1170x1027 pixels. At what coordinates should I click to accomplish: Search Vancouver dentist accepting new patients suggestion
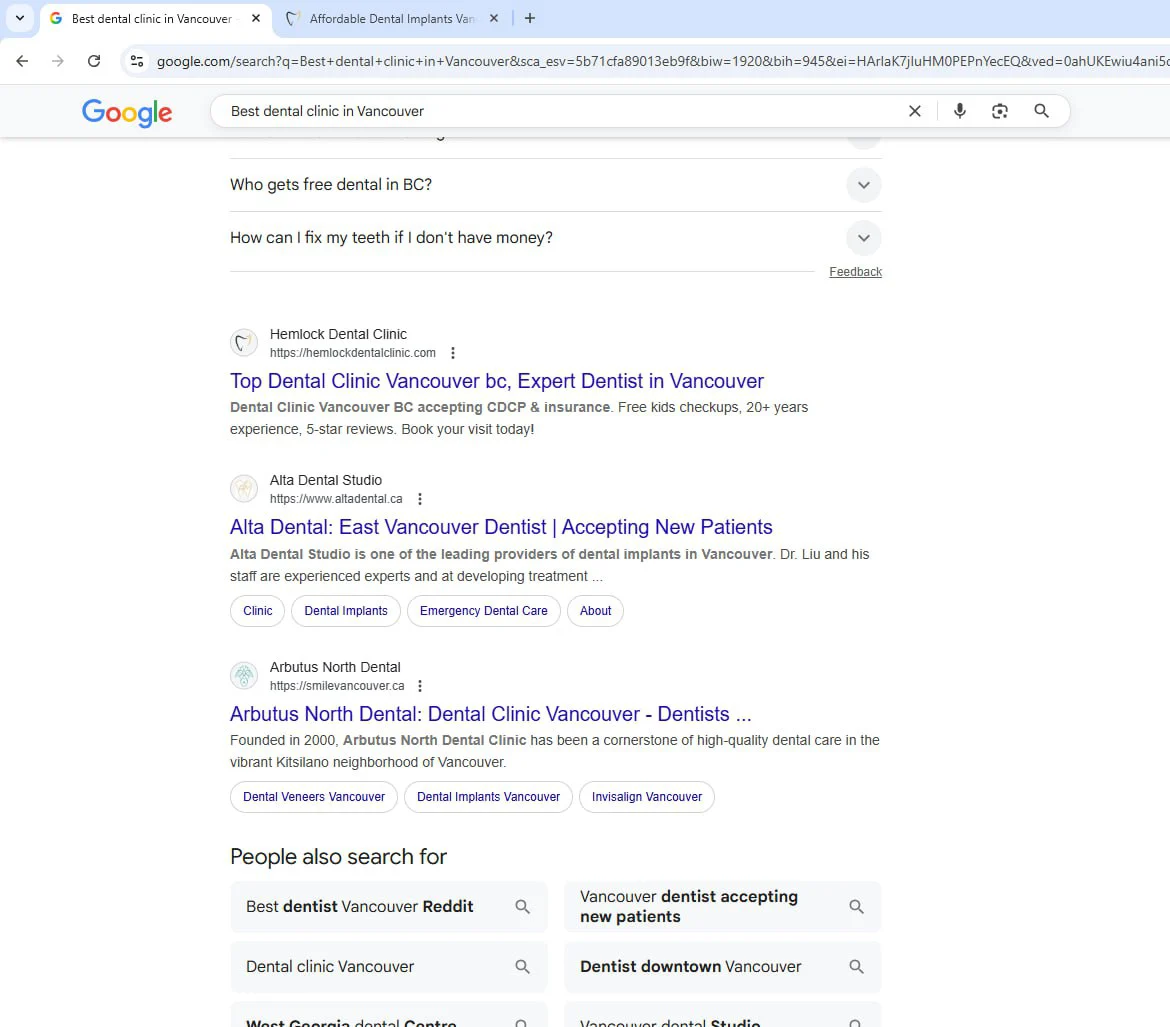click(x=722, y=907)
